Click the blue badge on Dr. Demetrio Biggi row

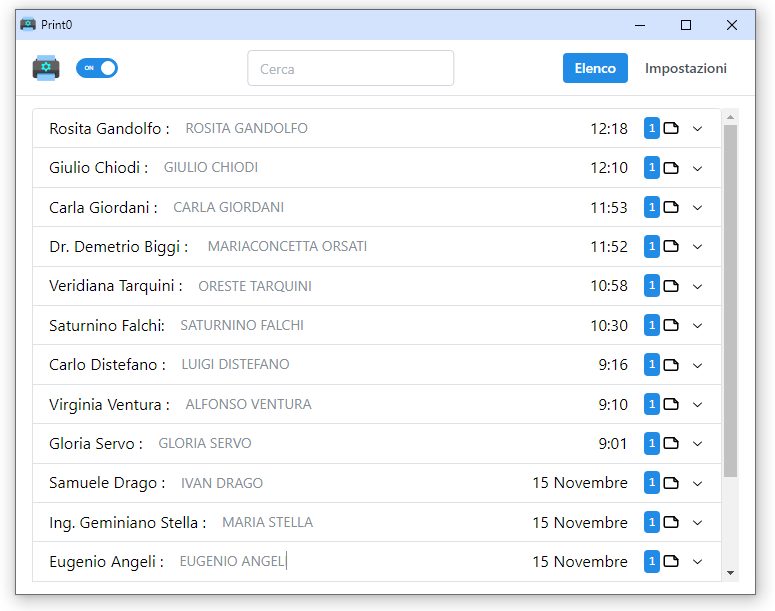[652, 247]
